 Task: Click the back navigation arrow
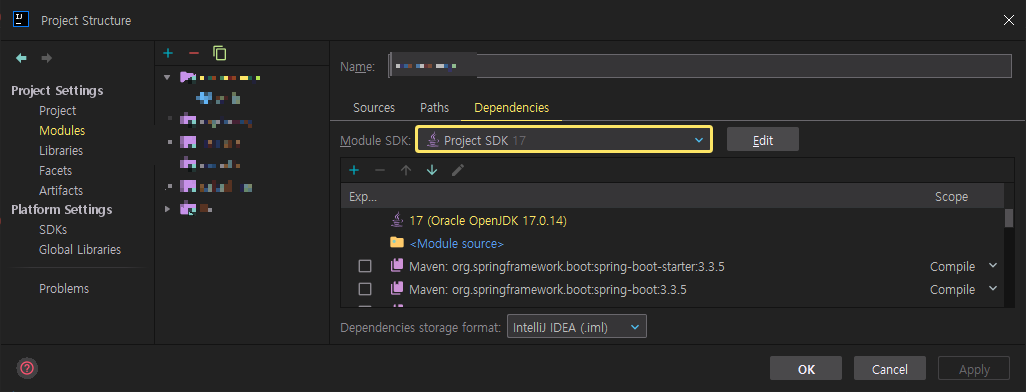22,58
